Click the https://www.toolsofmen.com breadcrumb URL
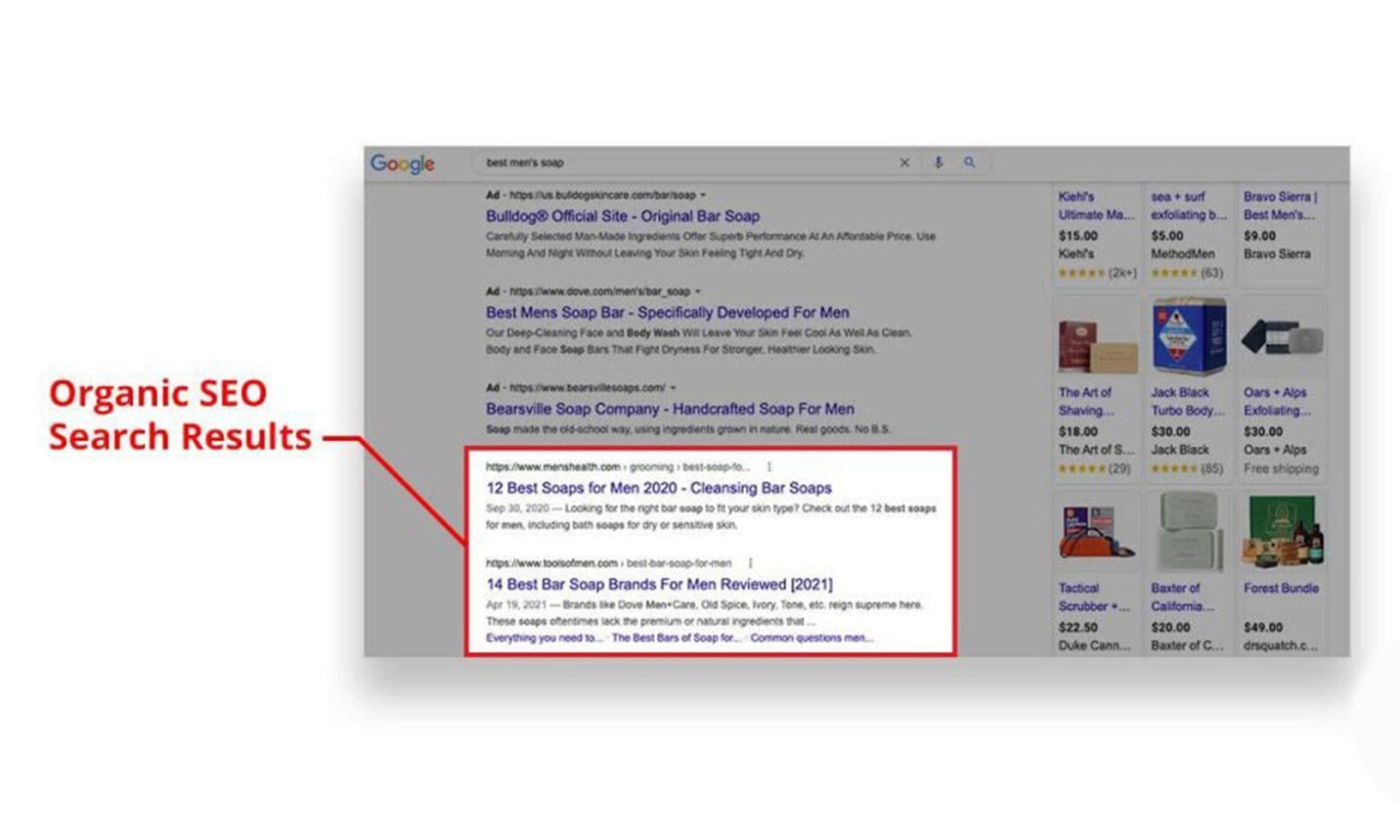Viewport: 1400px width, 840px height. point(552,563)
